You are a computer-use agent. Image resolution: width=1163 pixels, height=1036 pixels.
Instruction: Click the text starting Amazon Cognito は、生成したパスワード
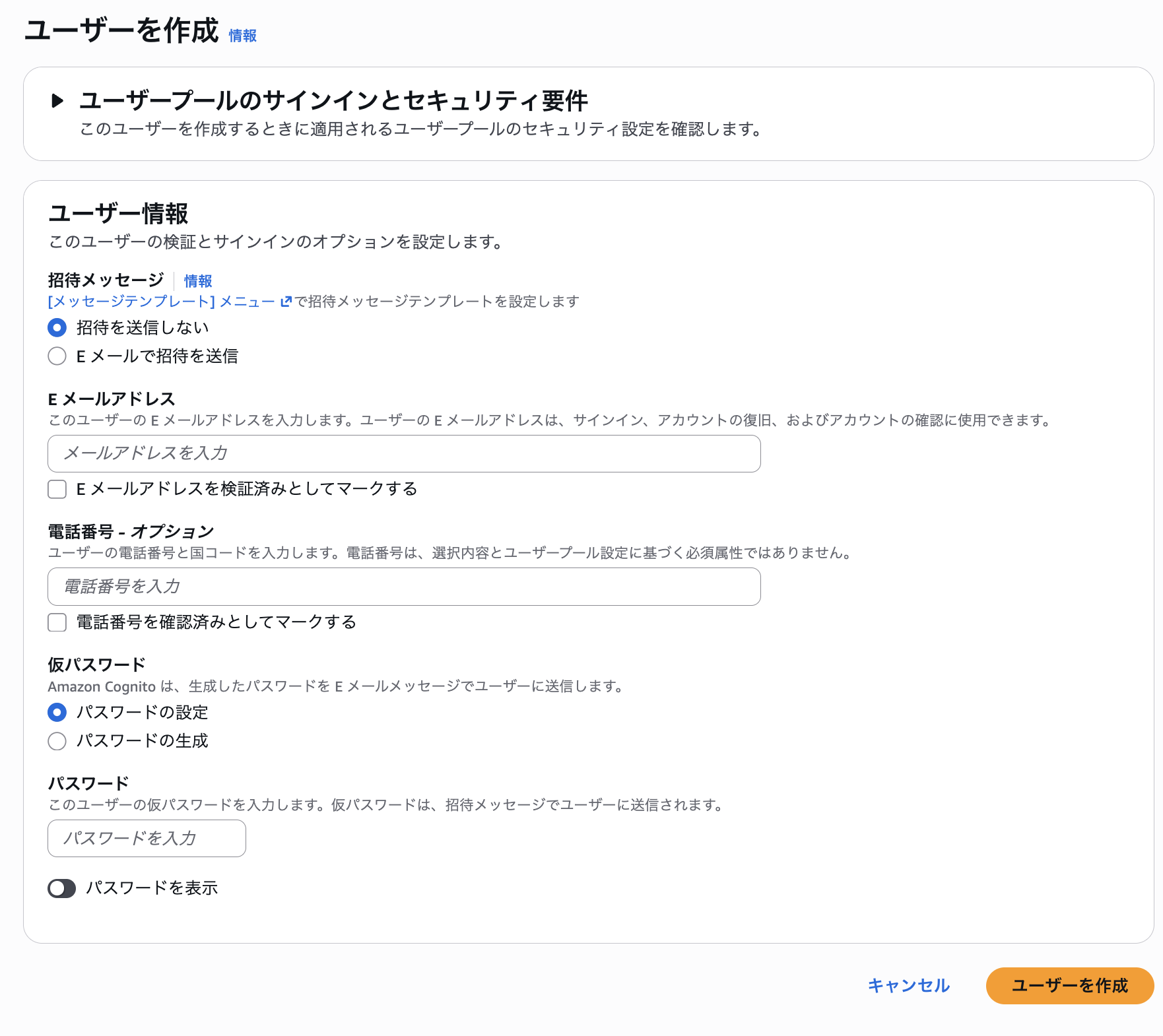(x=337, y=686)
